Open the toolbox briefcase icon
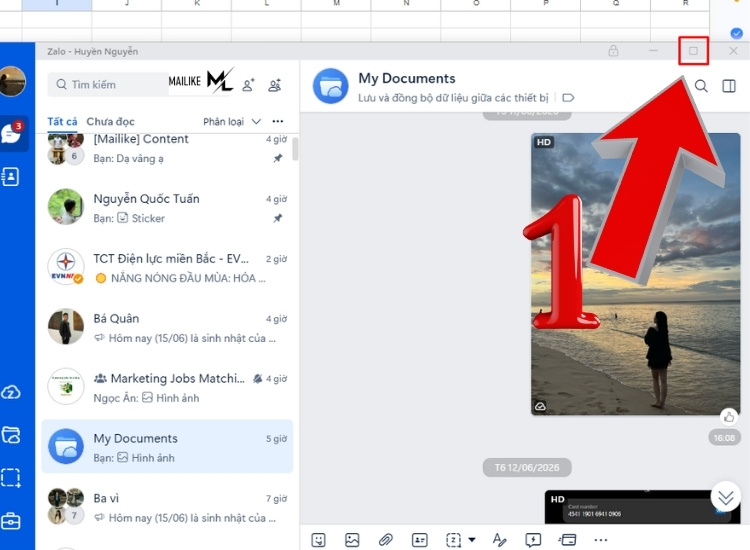The height and width of the screenshot is (550, 750). pos(11,521)
